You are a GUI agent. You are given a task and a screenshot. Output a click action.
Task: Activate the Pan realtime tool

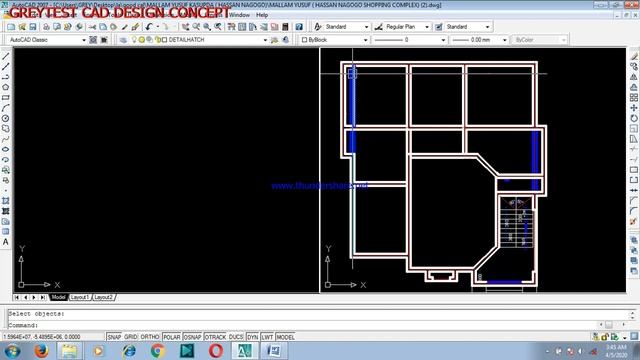(x=185, y=27)
